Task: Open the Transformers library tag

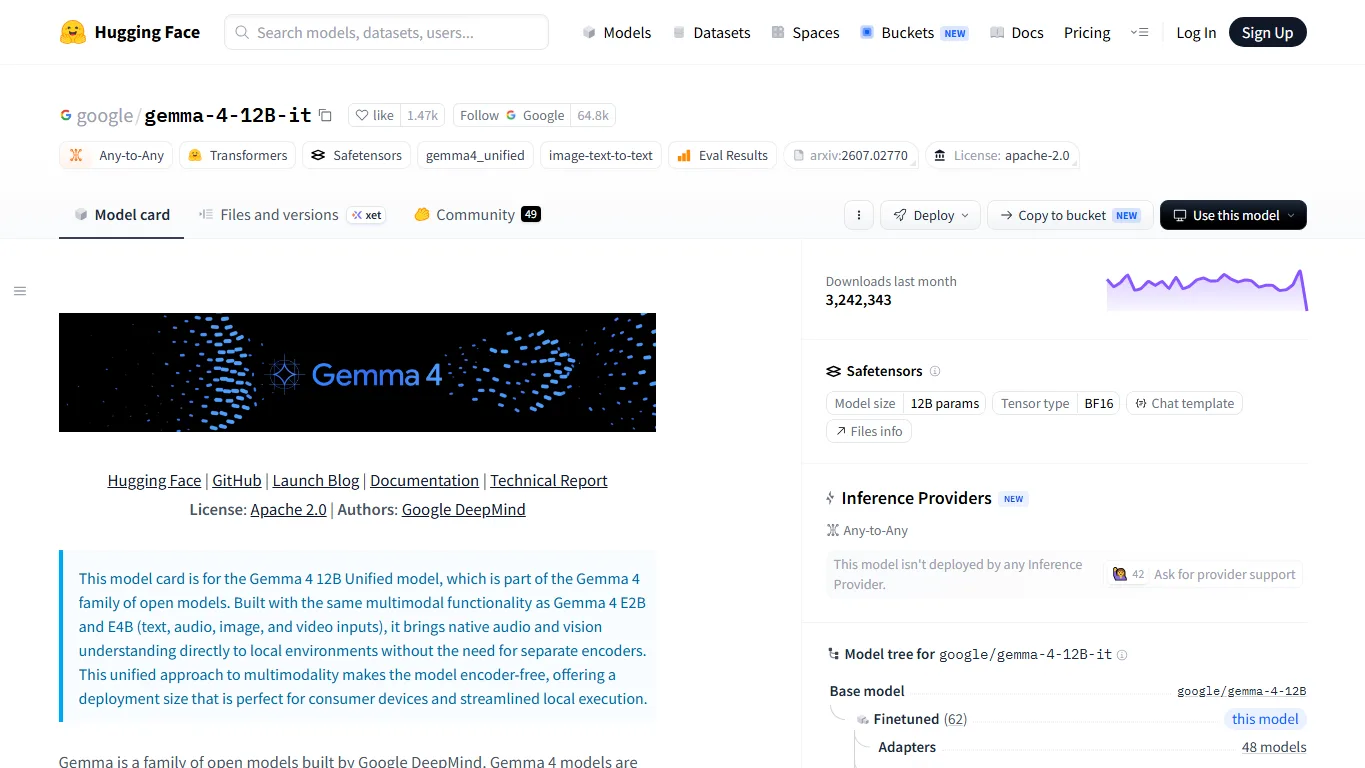Action: 238,155
